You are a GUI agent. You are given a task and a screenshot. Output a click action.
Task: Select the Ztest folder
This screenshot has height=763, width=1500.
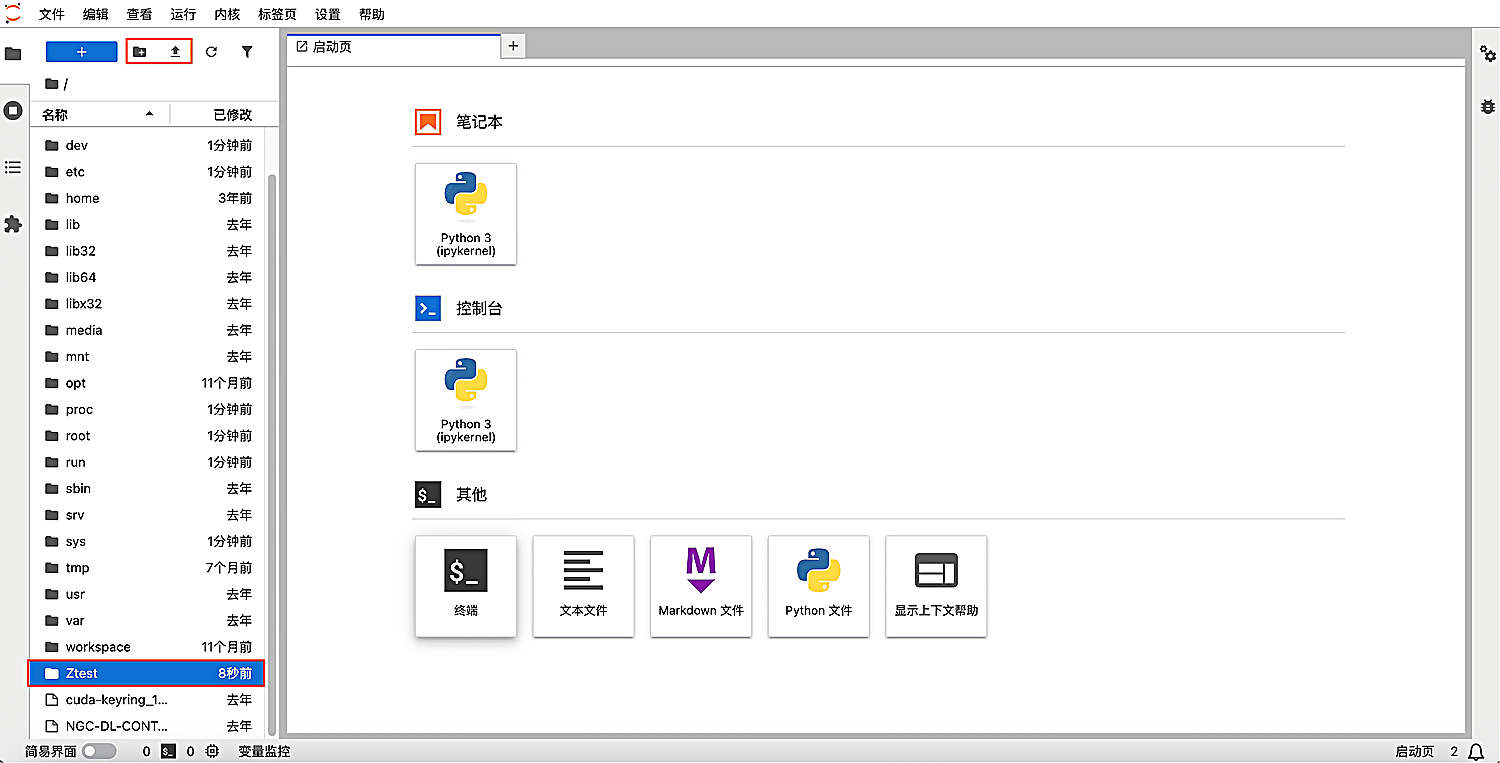(x=147, y=674)
